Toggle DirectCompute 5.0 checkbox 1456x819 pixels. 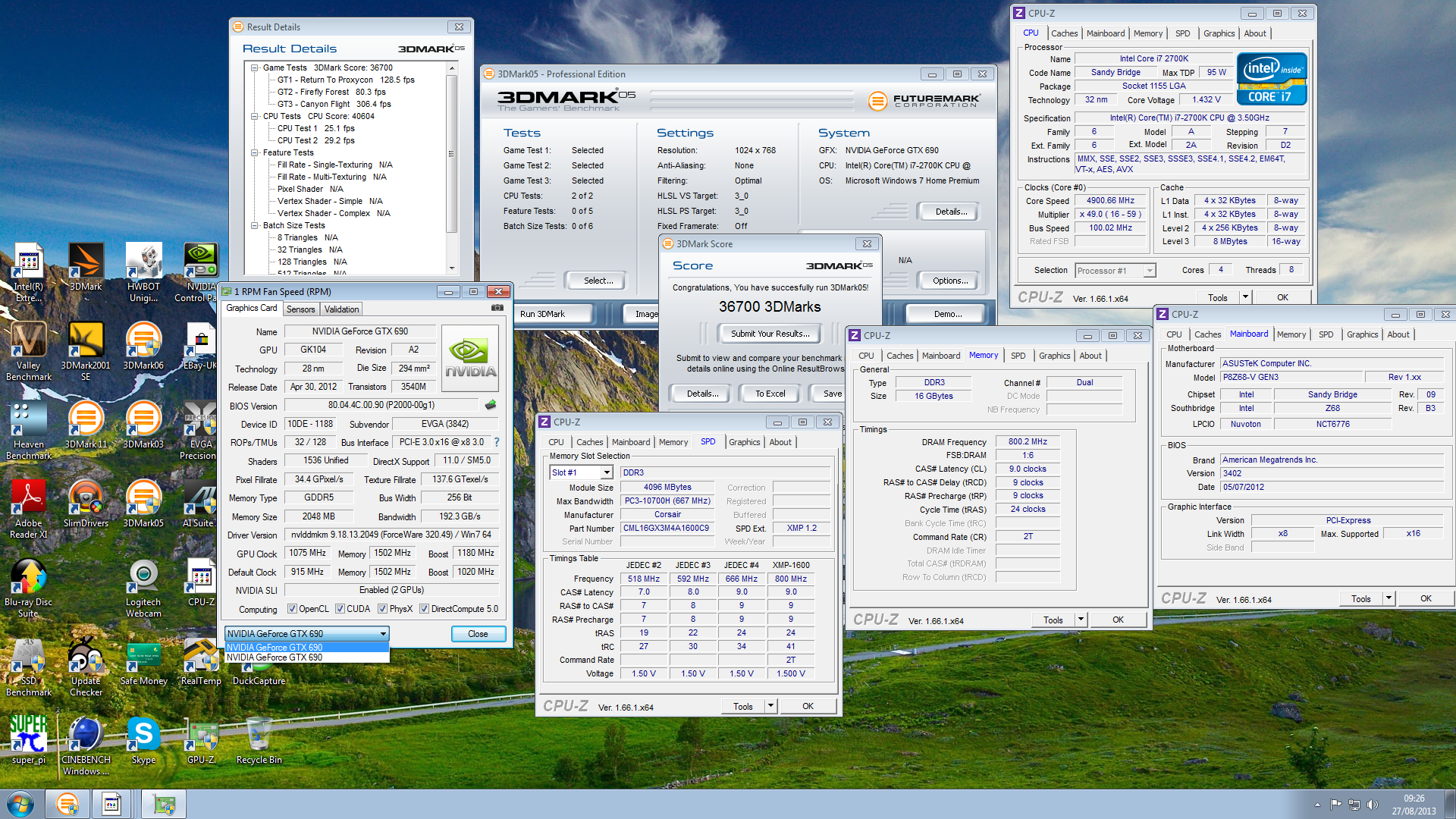tap(424, 609)
